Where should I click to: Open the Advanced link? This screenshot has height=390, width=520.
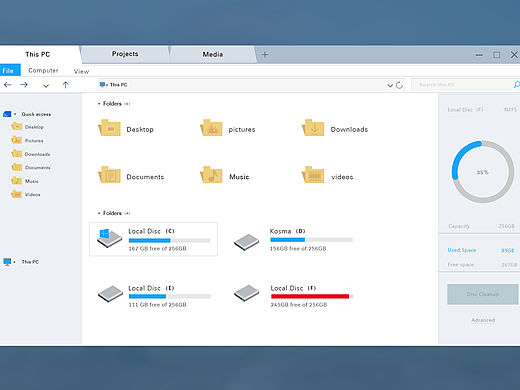click(x=483, y=320)
